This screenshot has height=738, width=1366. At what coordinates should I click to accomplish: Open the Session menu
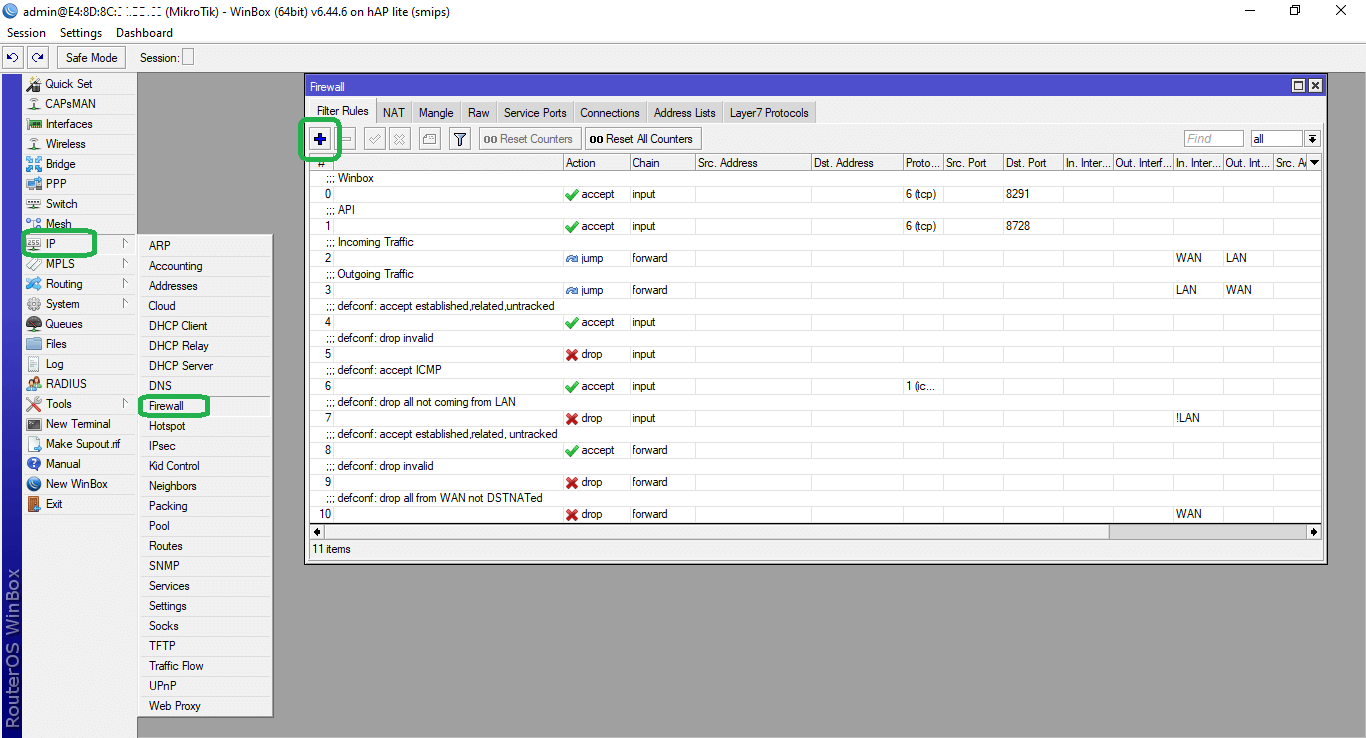(26, 33)
